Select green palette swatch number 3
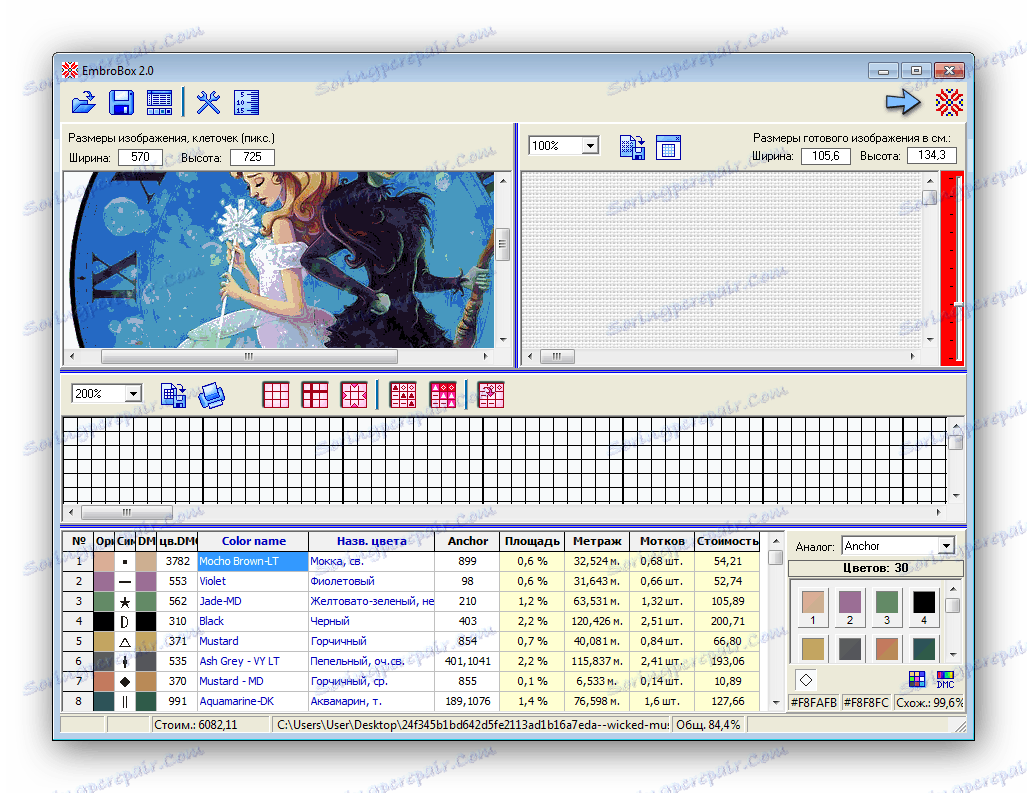 click(x=887, y=607)
